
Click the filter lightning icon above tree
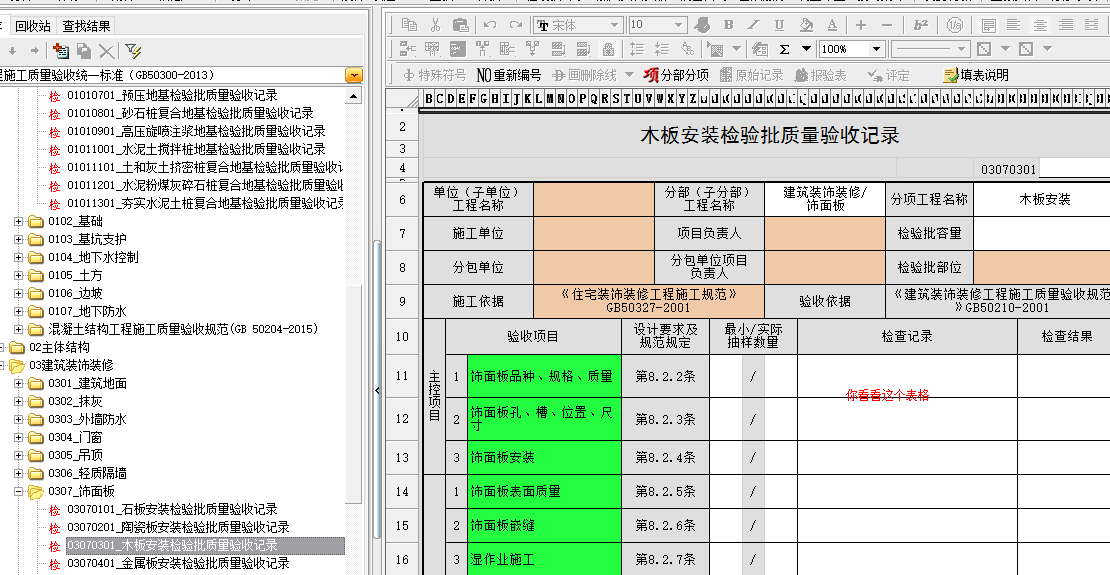[x=133, y=50]
